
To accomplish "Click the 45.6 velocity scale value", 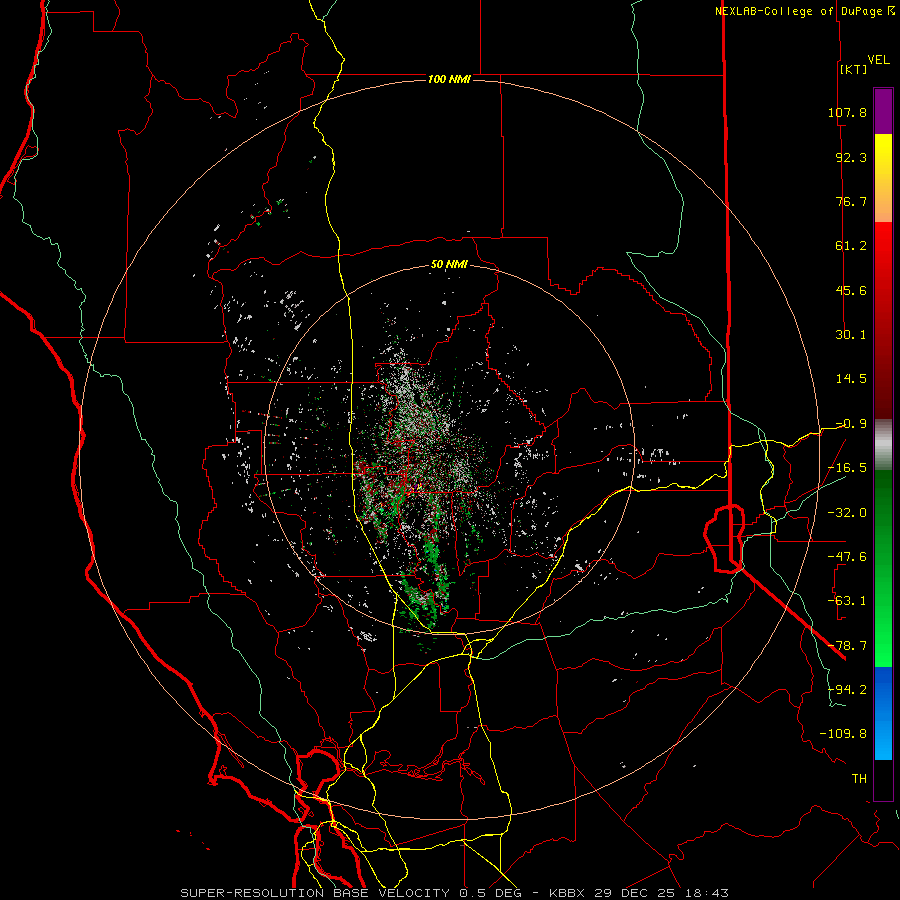I will [851, 290].
